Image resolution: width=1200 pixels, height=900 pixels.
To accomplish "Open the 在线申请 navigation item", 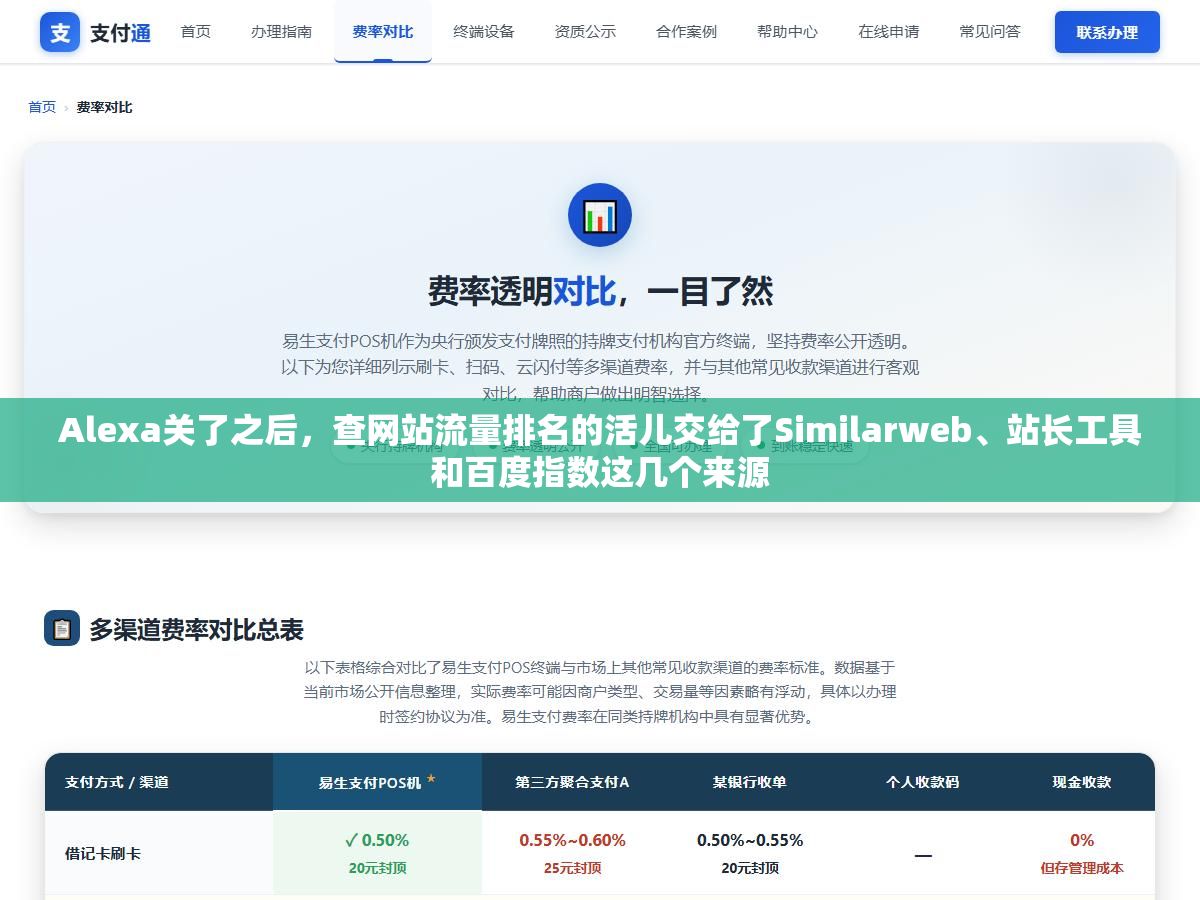I will (888, 31).
